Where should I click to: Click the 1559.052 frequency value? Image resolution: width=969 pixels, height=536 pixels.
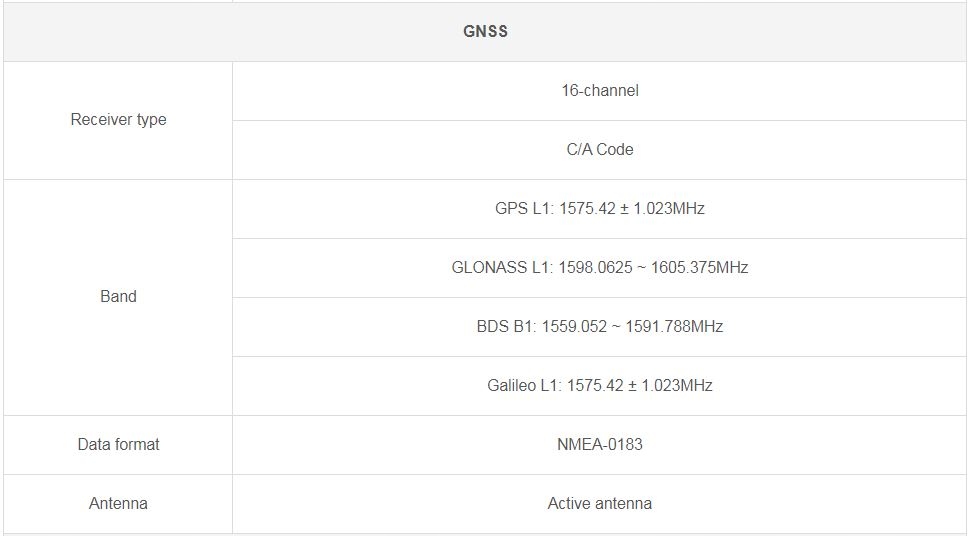[x=574, y=327]
